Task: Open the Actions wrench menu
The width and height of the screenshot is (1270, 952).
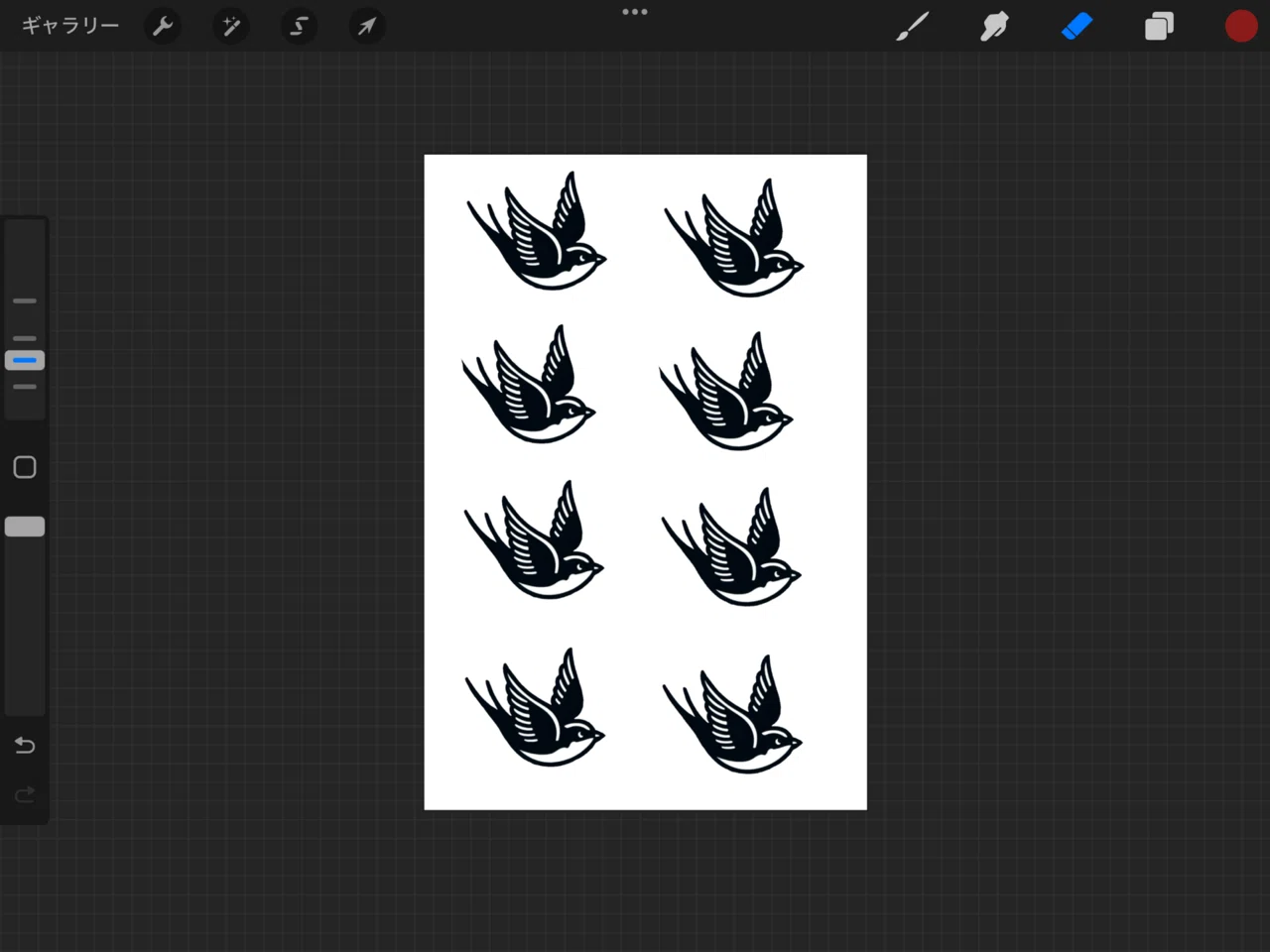Action: tap(163, 27)
